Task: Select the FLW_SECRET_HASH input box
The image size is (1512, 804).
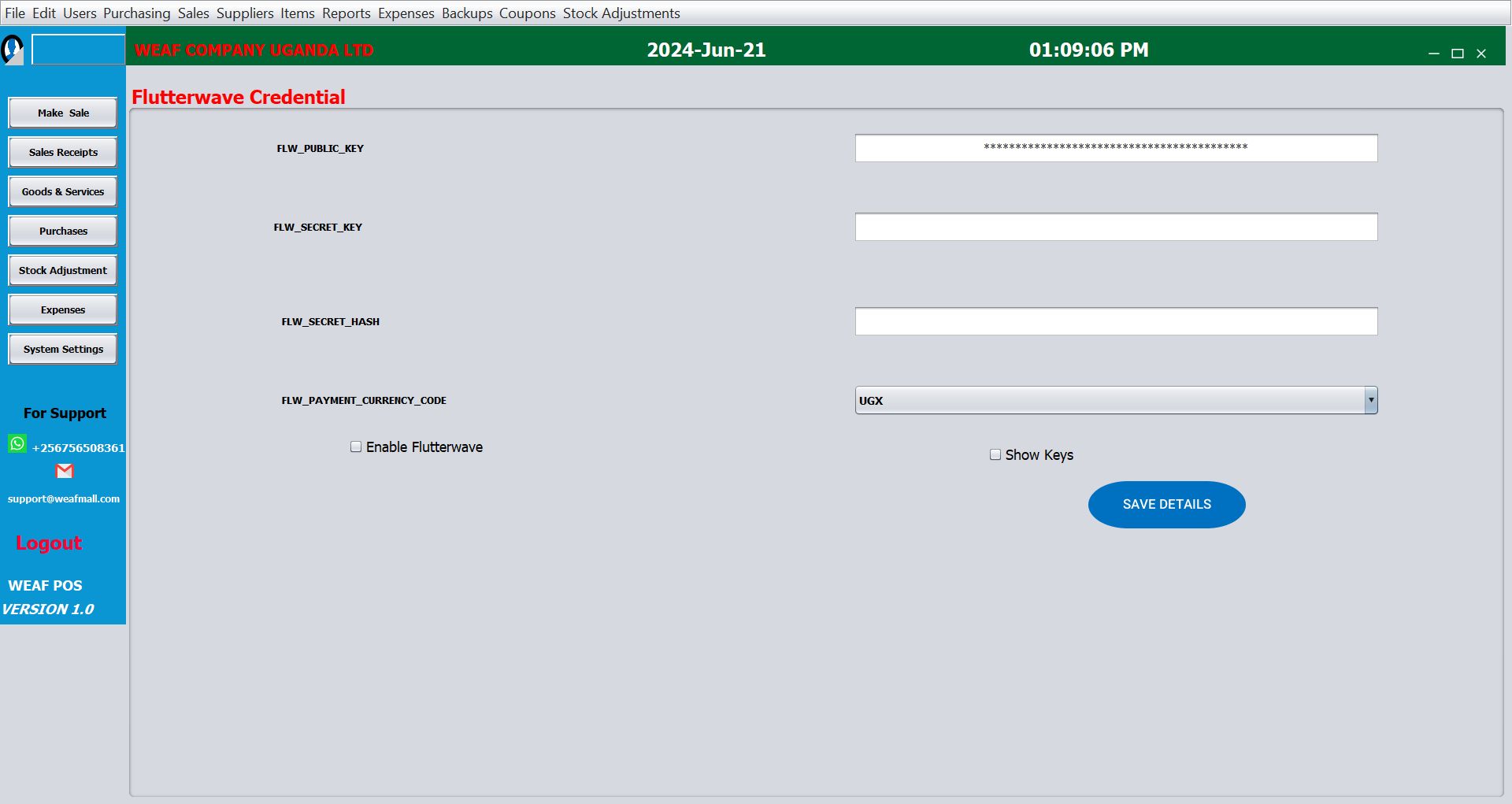Action: 1116,321
